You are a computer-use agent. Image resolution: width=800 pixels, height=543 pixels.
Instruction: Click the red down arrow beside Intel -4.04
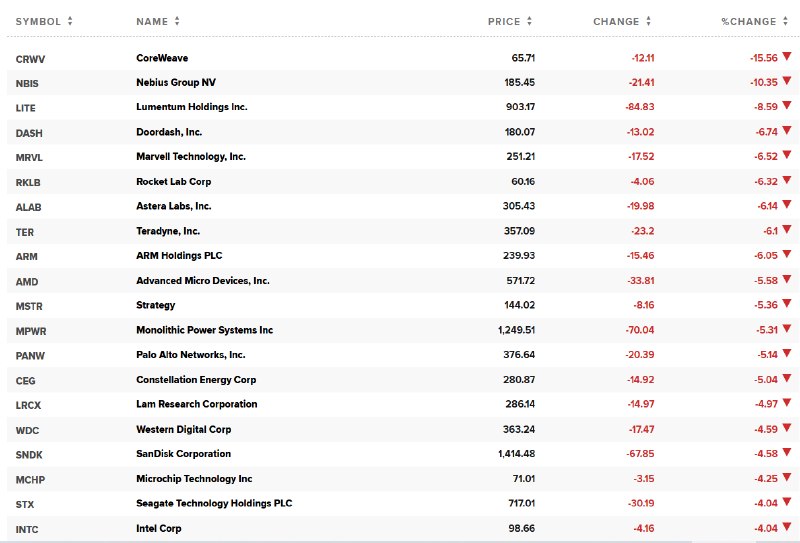tap(786, 526)
